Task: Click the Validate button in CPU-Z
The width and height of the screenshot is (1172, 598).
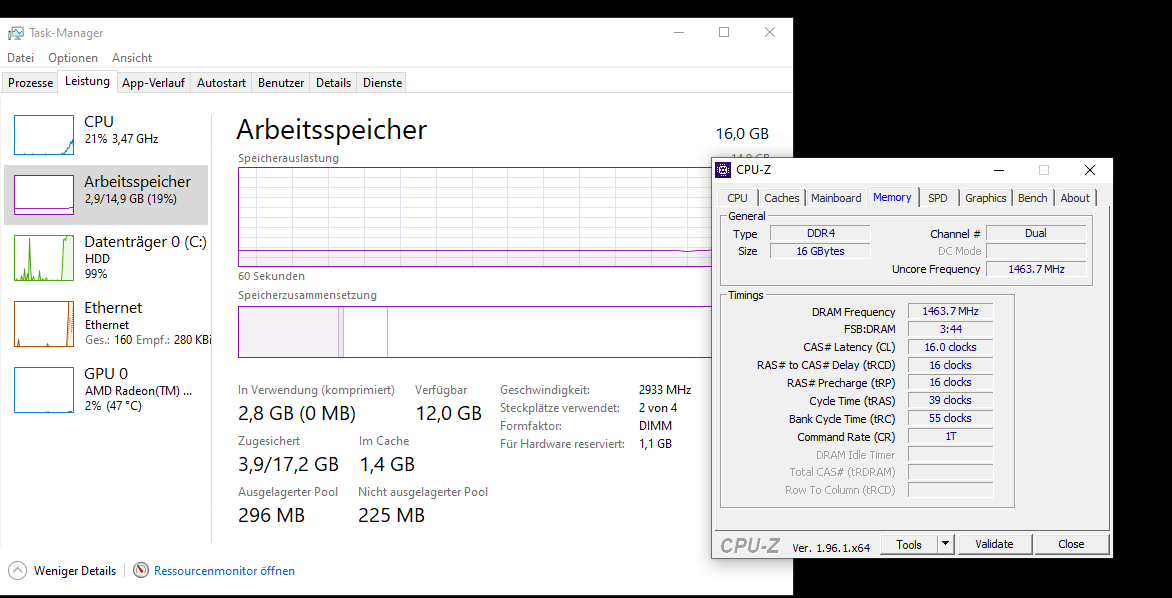Action: [x=994, y=545]
